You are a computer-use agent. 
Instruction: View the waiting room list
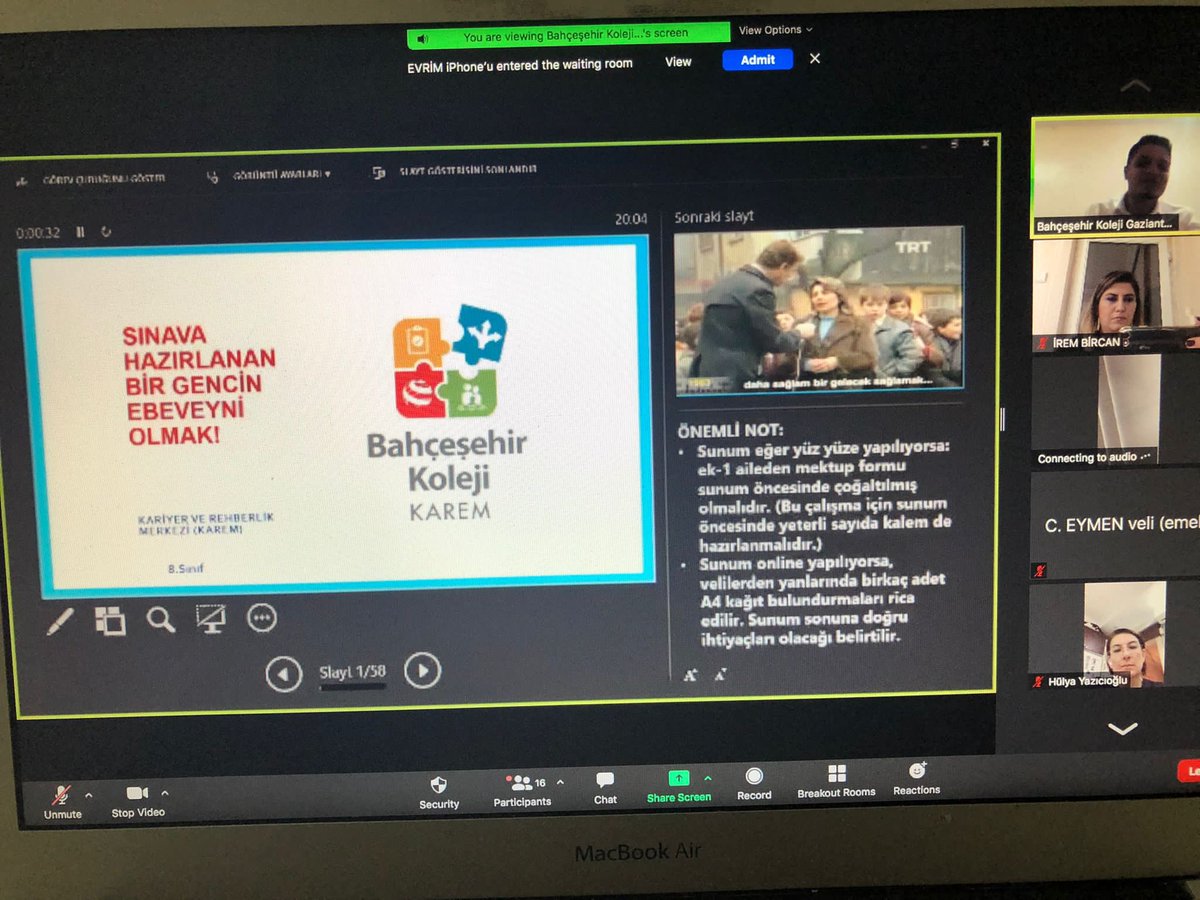[678, 62]
